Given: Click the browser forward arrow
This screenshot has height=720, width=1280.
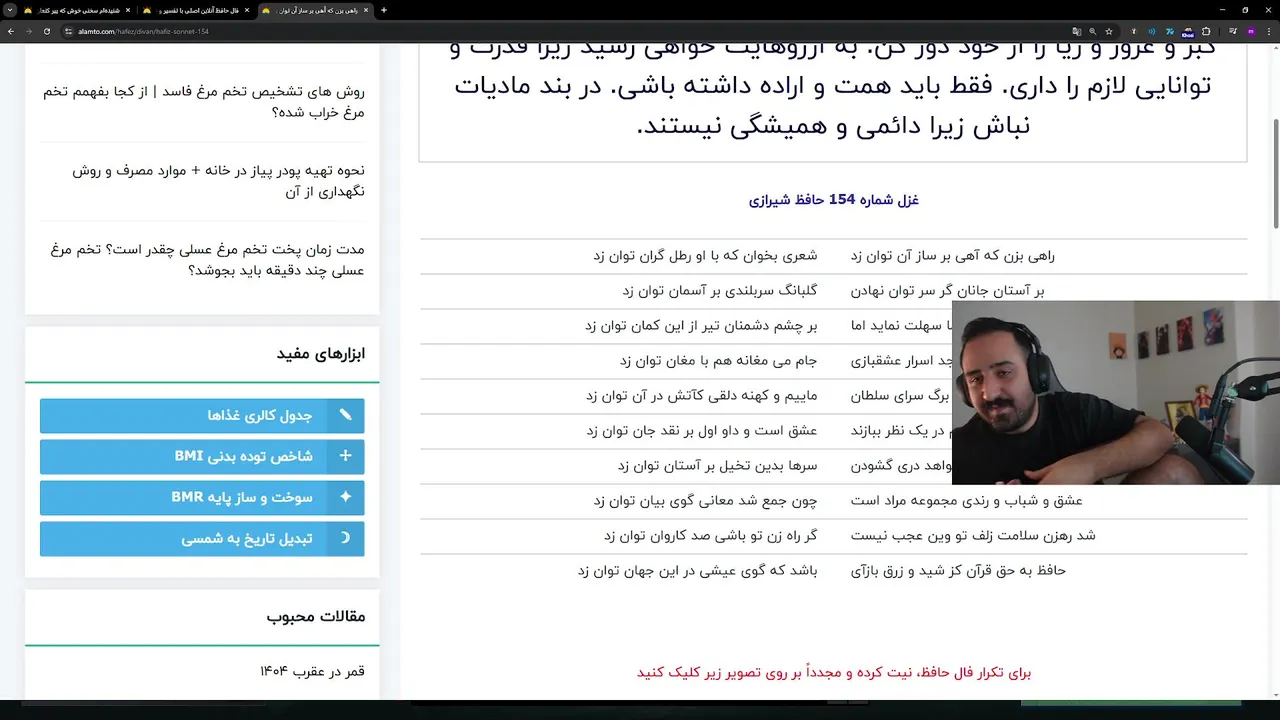Looking at the screenshot, I should 29,31.
